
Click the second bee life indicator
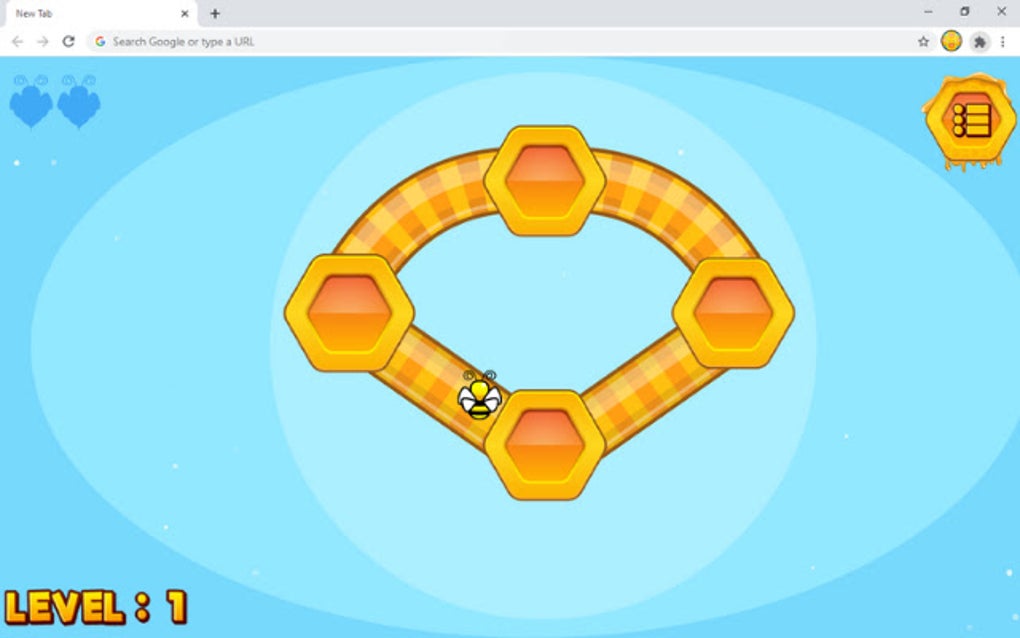tap(78, 101)
